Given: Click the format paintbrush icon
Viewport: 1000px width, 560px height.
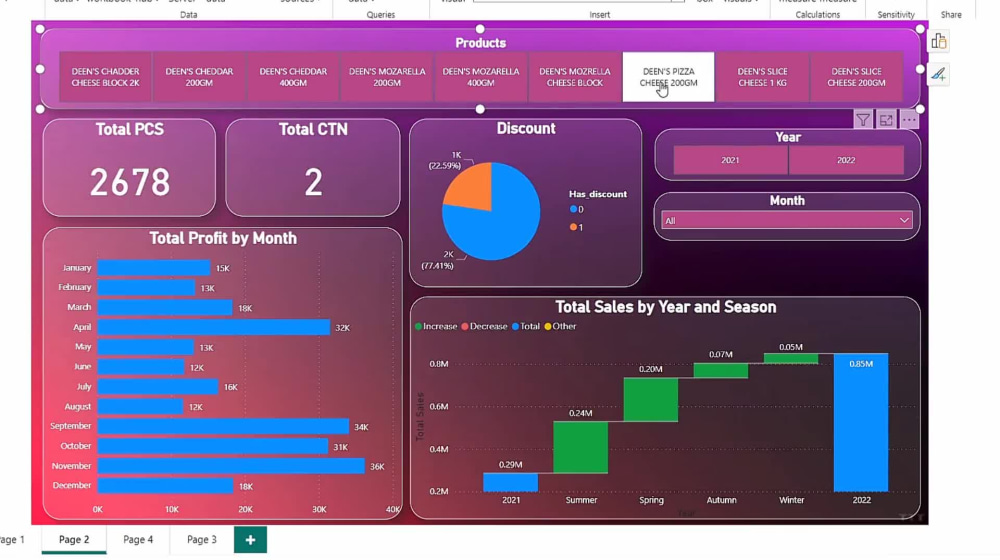Looking at the screenshot, I should click(938, 74).
